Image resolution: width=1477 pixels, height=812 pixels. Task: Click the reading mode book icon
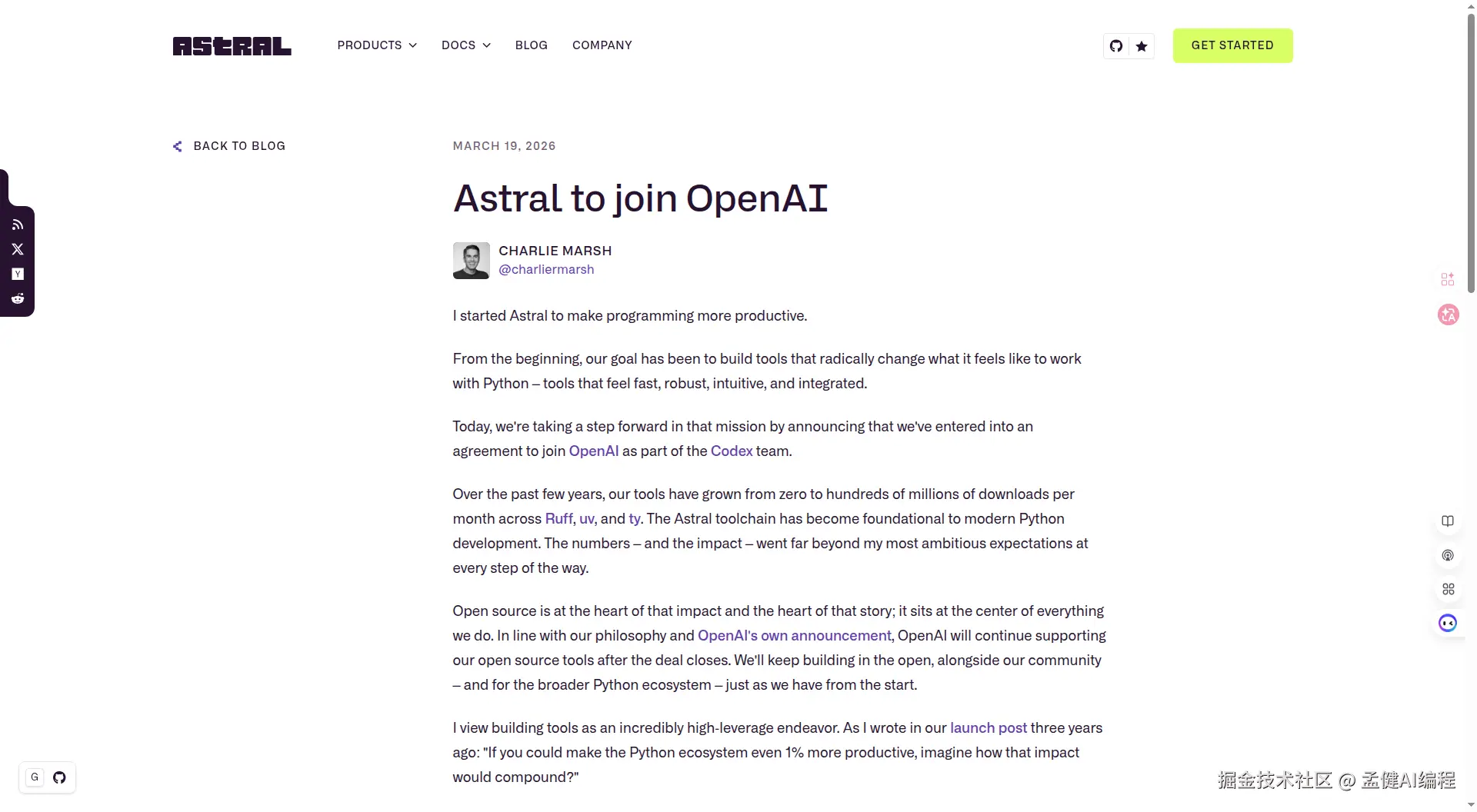1448,521
